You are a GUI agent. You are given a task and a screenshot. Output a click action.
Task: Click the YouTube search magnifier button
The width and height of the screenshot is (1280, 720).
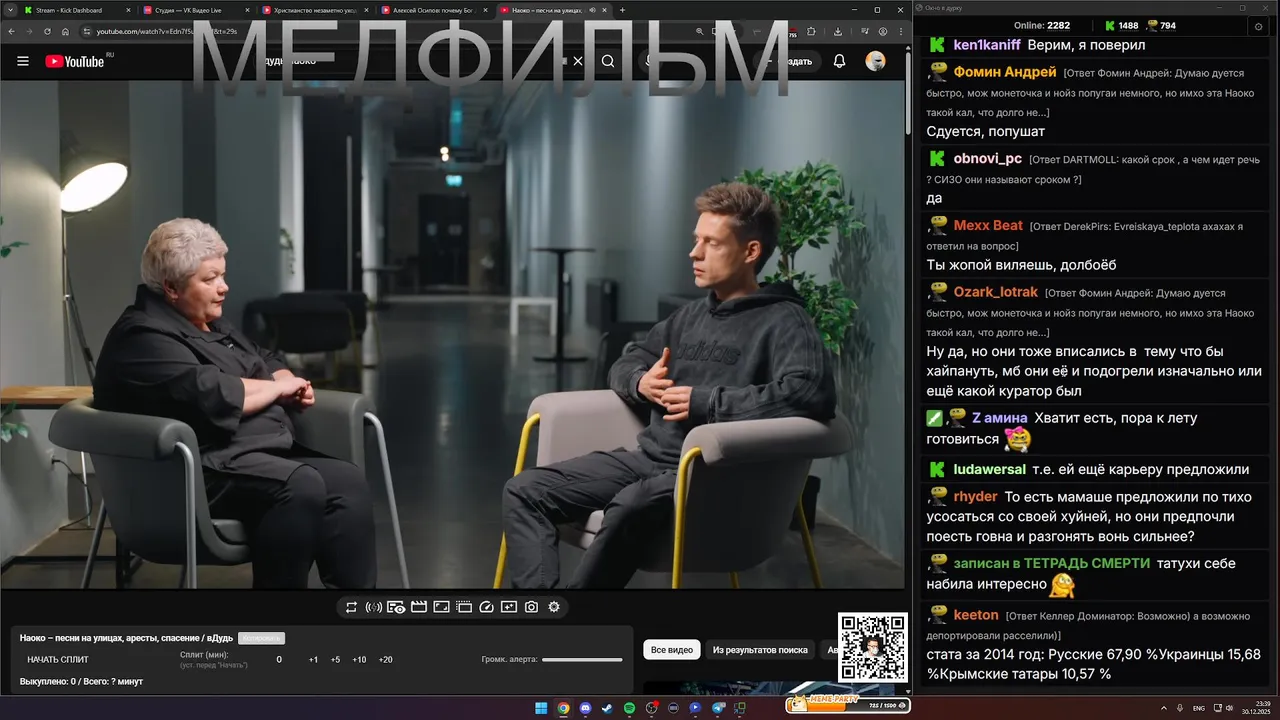tap(608, 61)
